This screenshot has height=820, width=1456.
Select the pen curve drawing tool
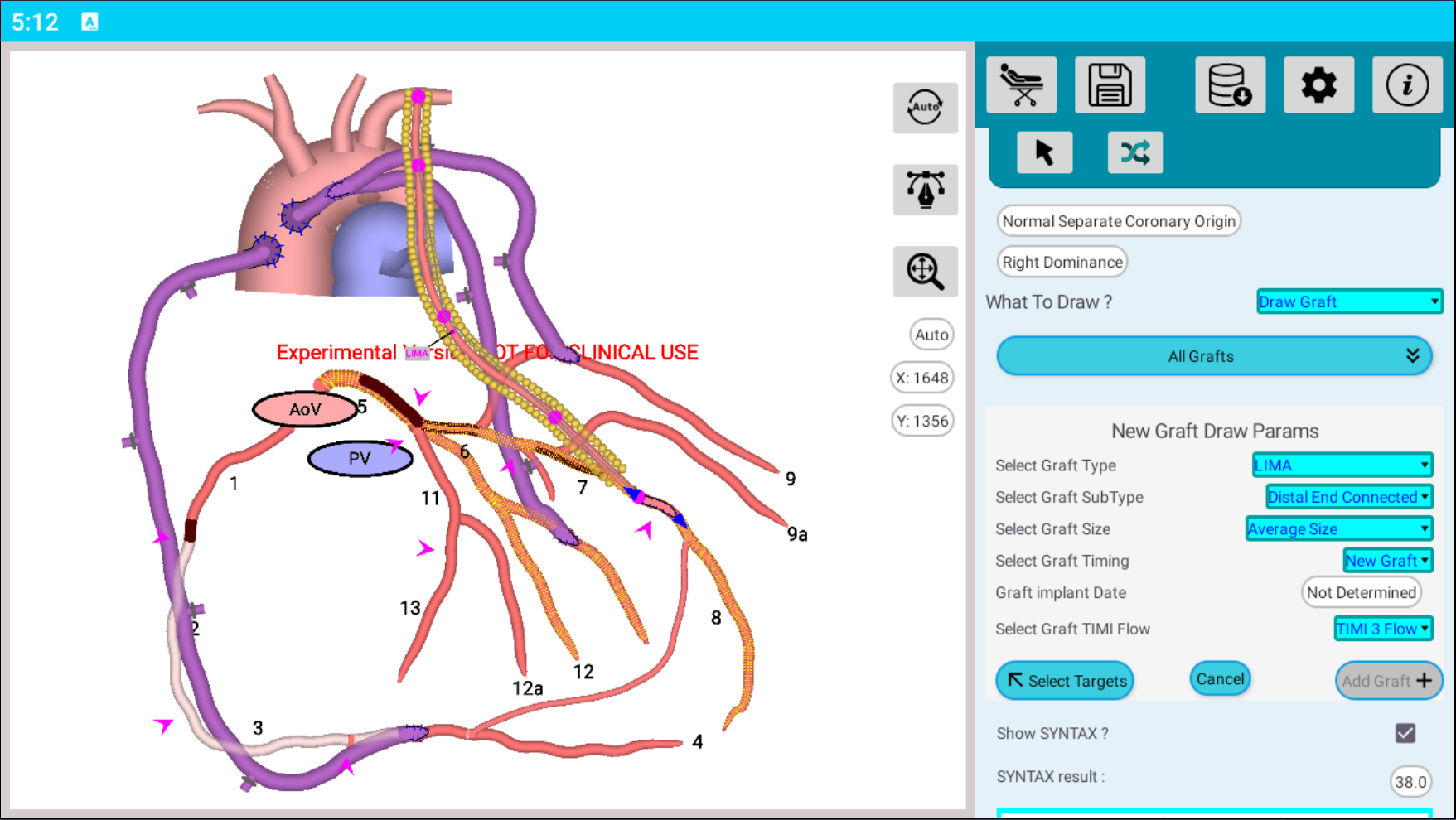click(x=925, y=190)
